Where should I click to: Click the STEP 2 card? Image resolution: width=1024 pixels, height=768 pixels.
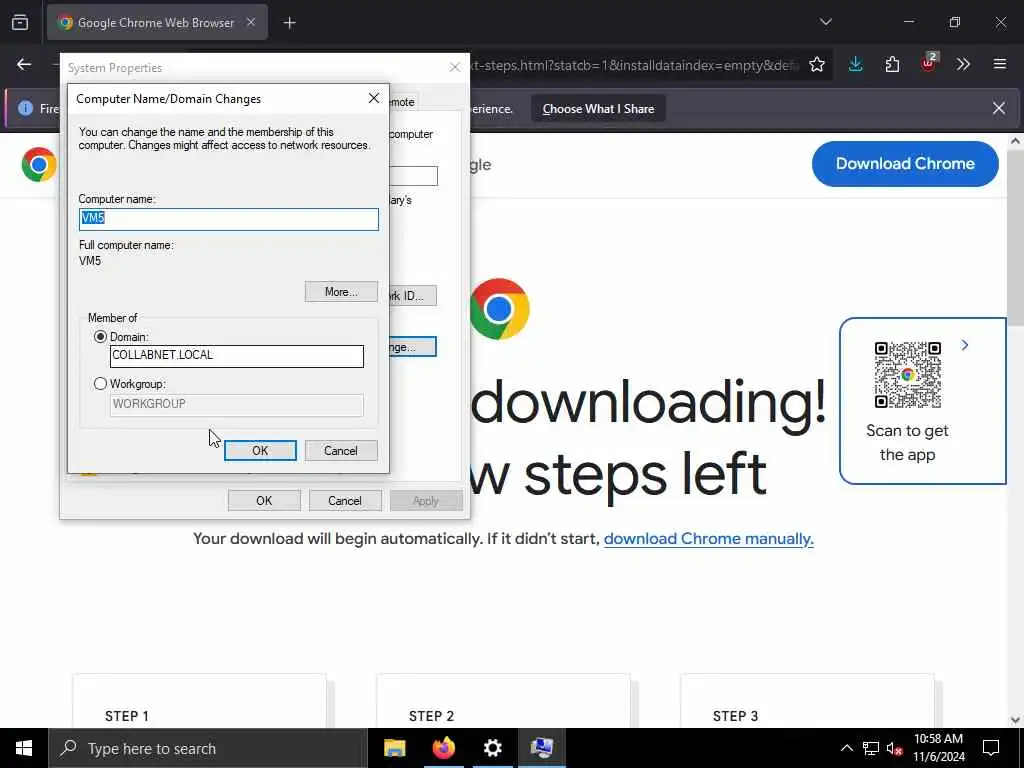503,701
